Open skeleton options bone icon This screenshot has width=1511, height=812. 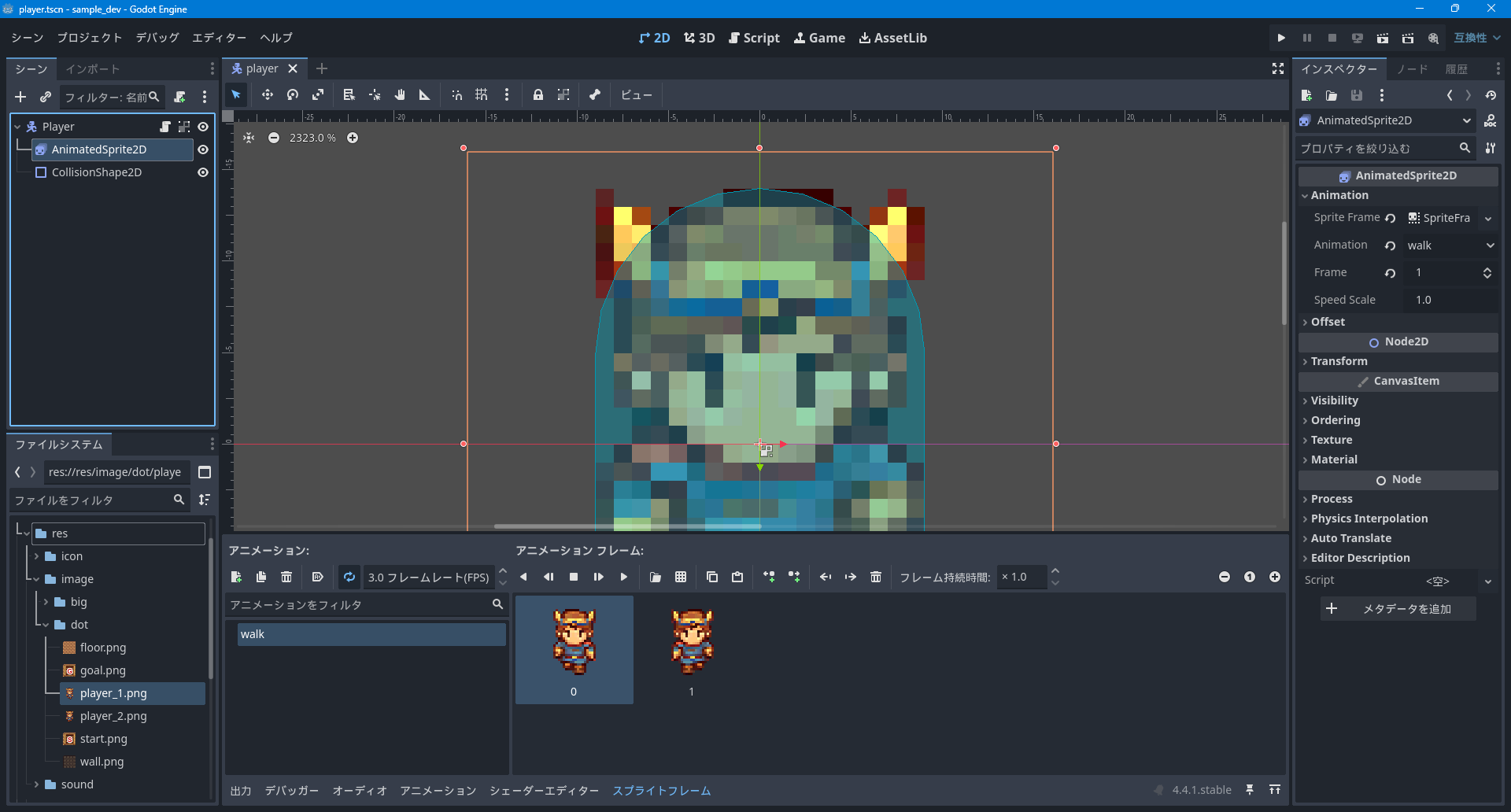coord(595,95)
